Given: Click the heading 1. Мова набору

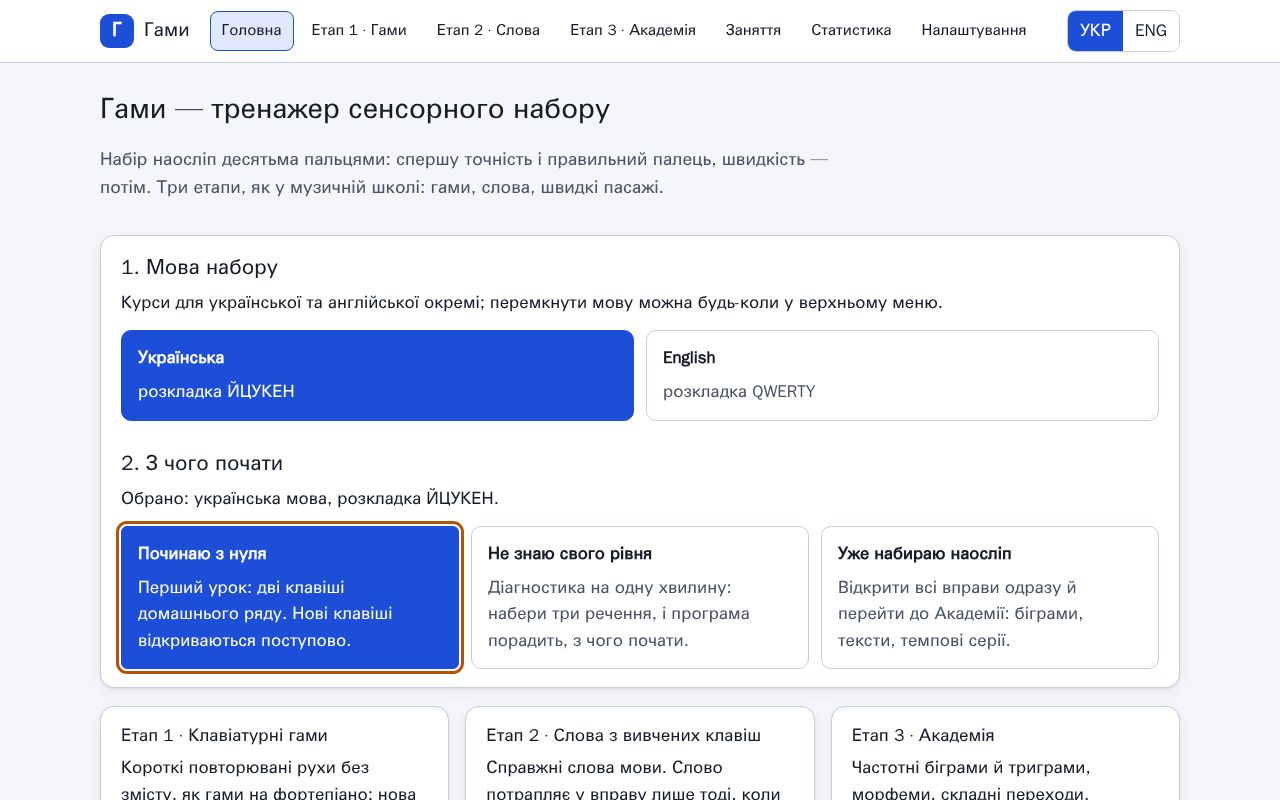Looking at the screenshot, I should coord(199,267).
